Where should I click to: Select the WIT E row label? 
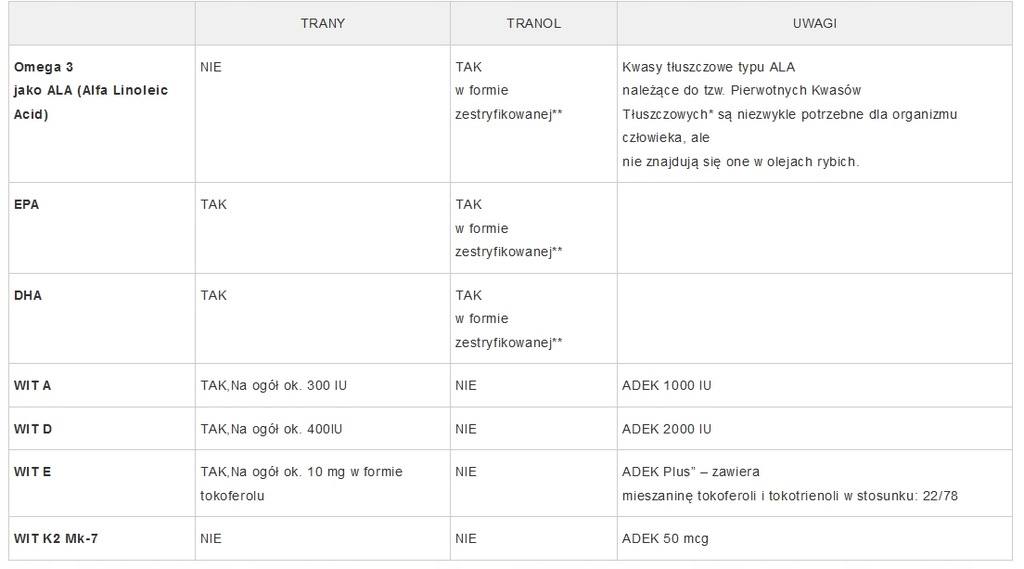pyautogui.click(x=33, y=472)
